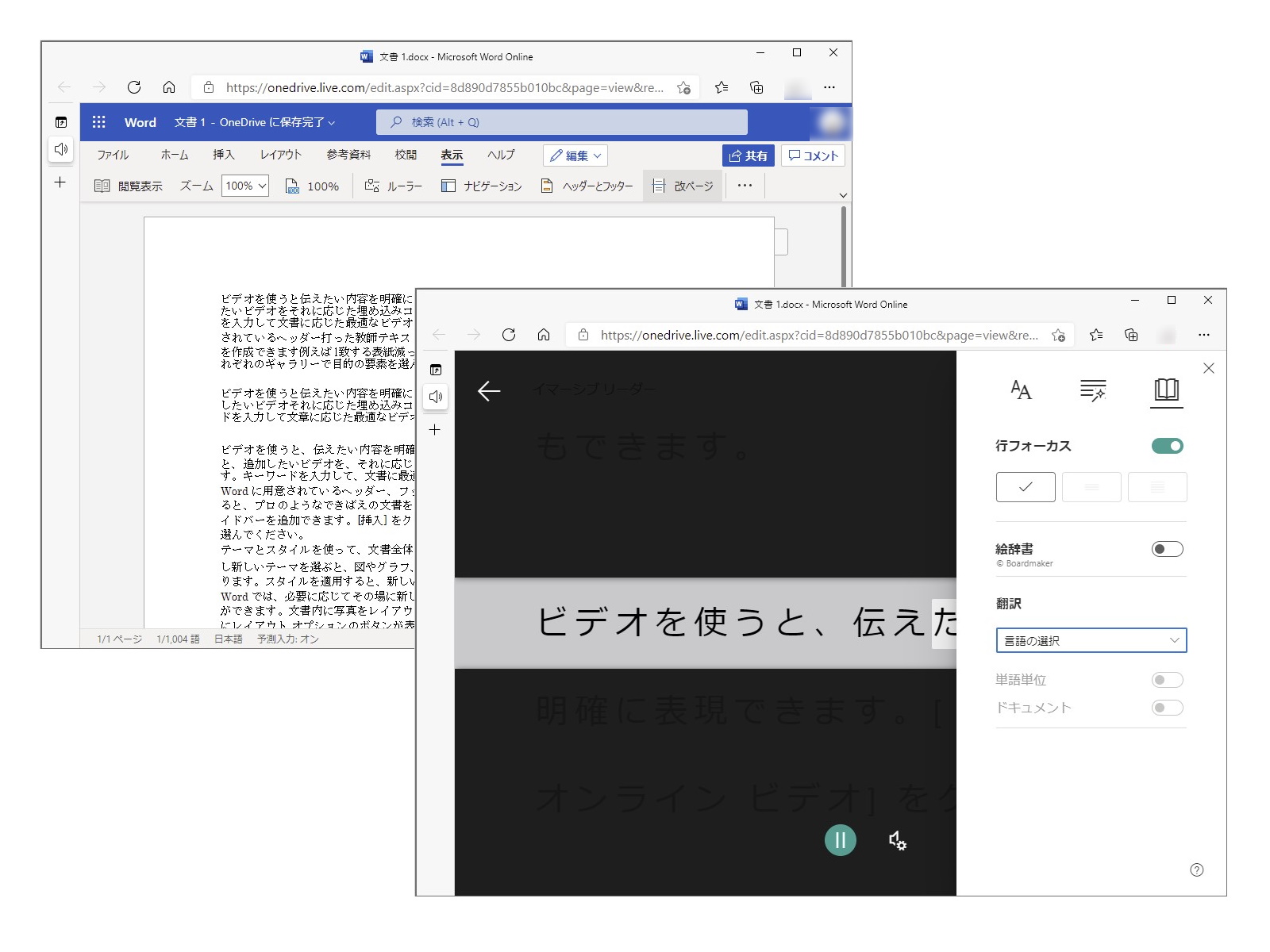Click the 共有 share button
Screen dimensions: 1270x952
[747, 155]
